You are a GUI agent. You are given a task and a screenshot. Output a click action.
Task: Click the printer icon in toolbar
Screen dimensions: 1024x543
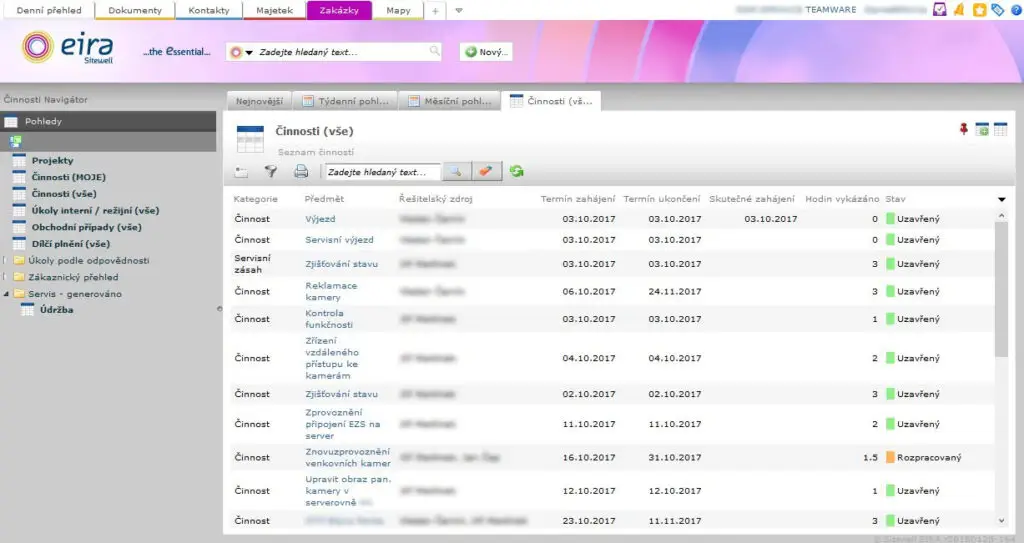pyautogui.click(x=301, y=172)
